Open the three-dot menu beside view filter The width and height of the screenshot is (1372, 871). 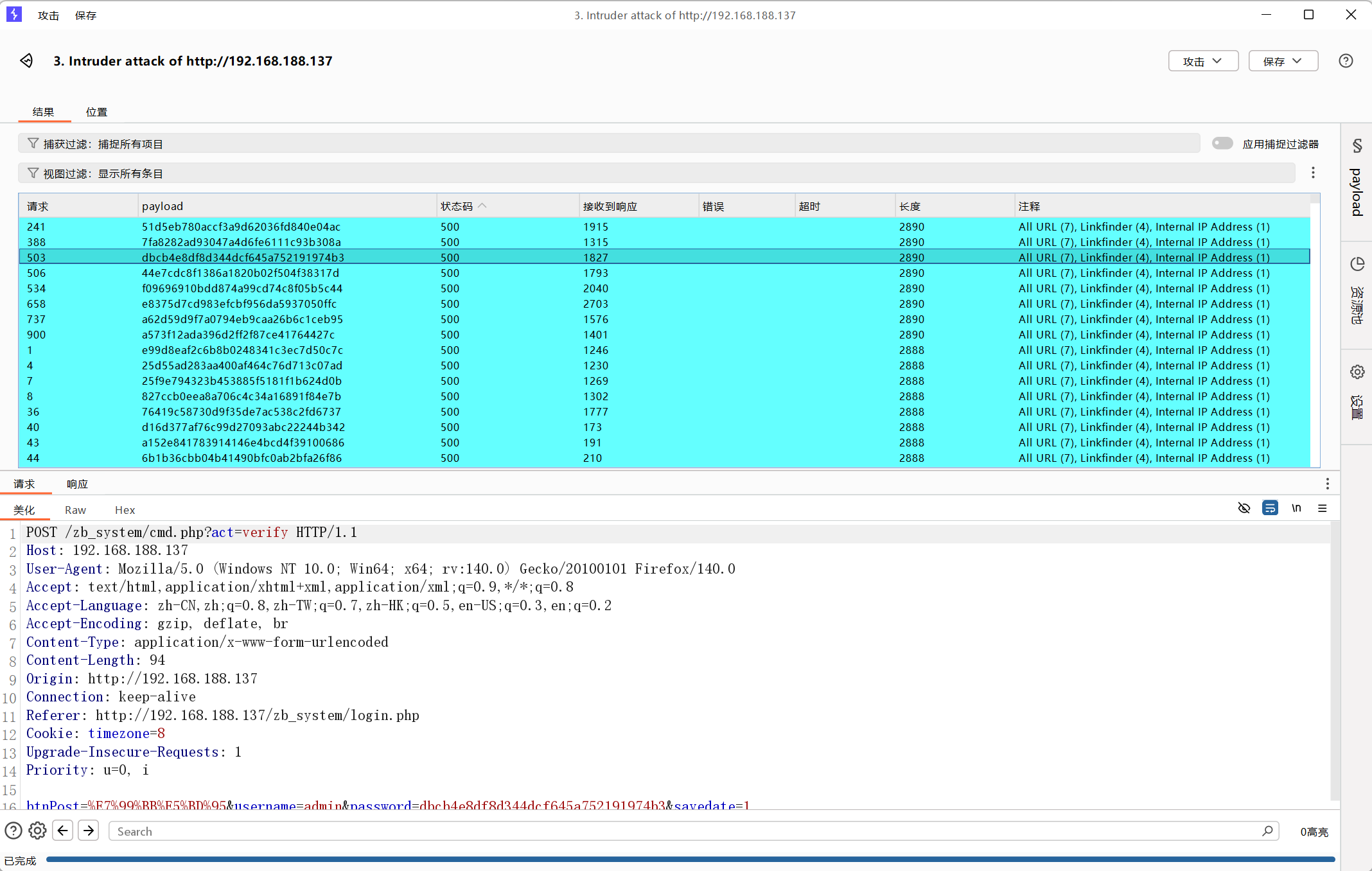click(x=1313, y=173)
